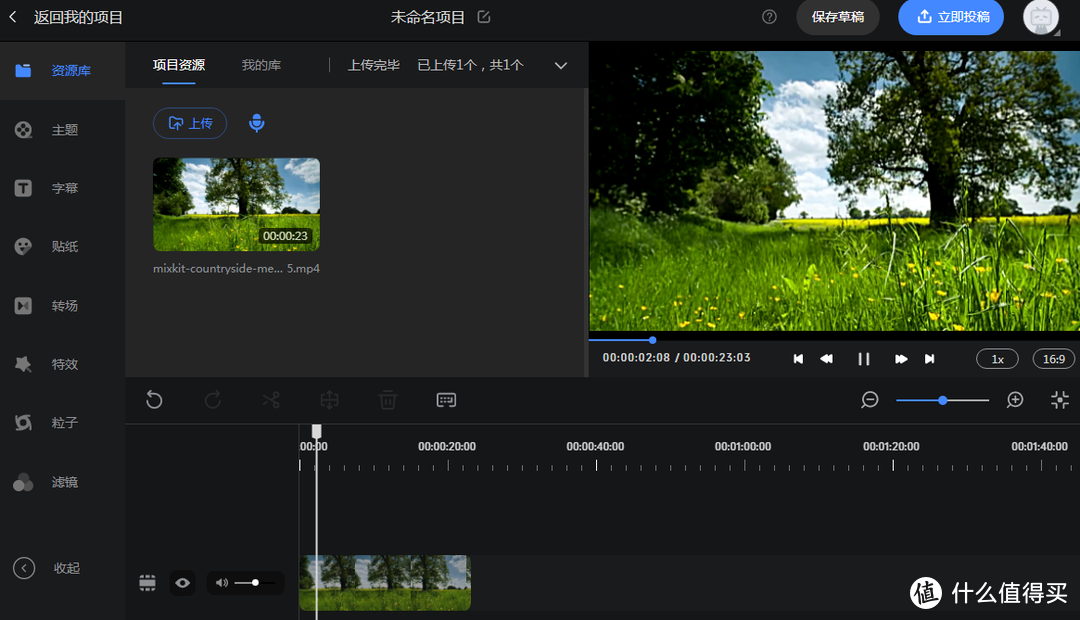Start voice recording with microphone icon
The image size is (1080, 620).
pos(257,123)
